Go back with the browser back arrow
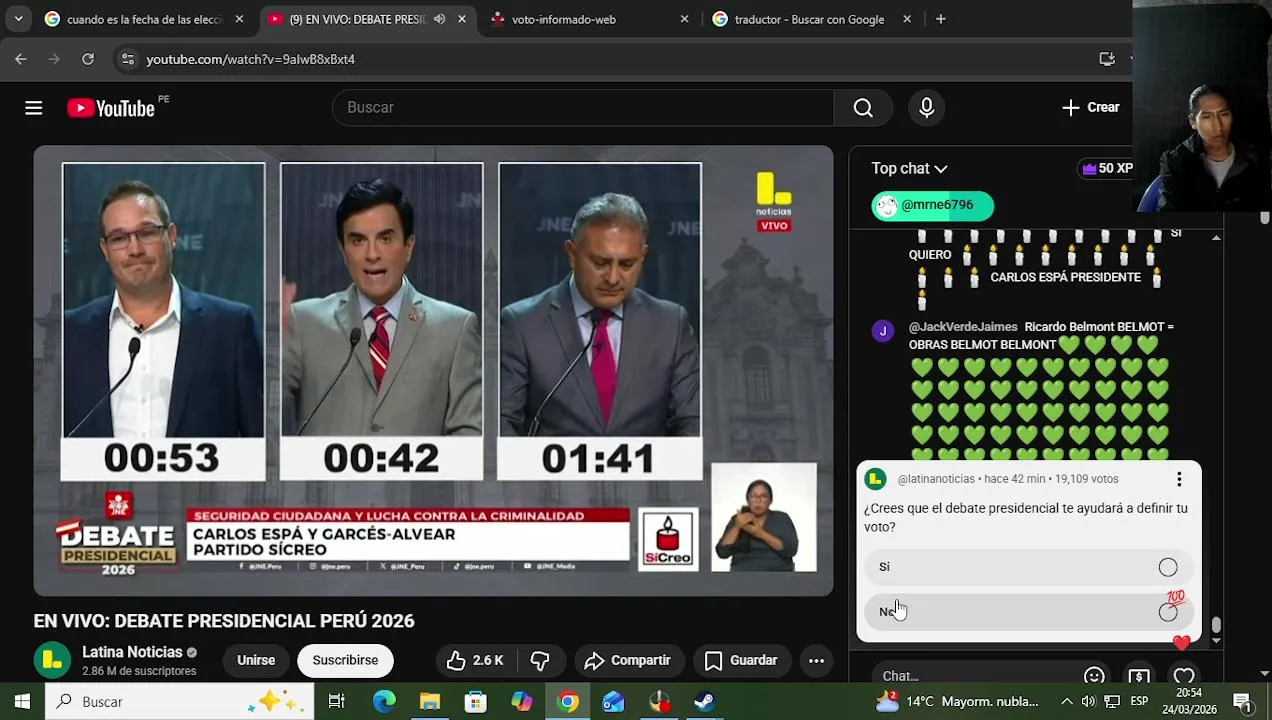 [x=21, y=59]
